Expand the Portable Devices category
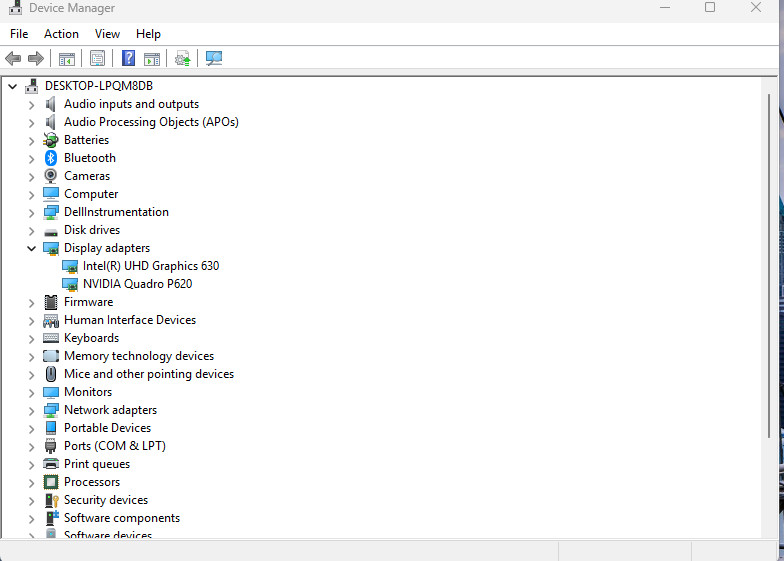 32,428
